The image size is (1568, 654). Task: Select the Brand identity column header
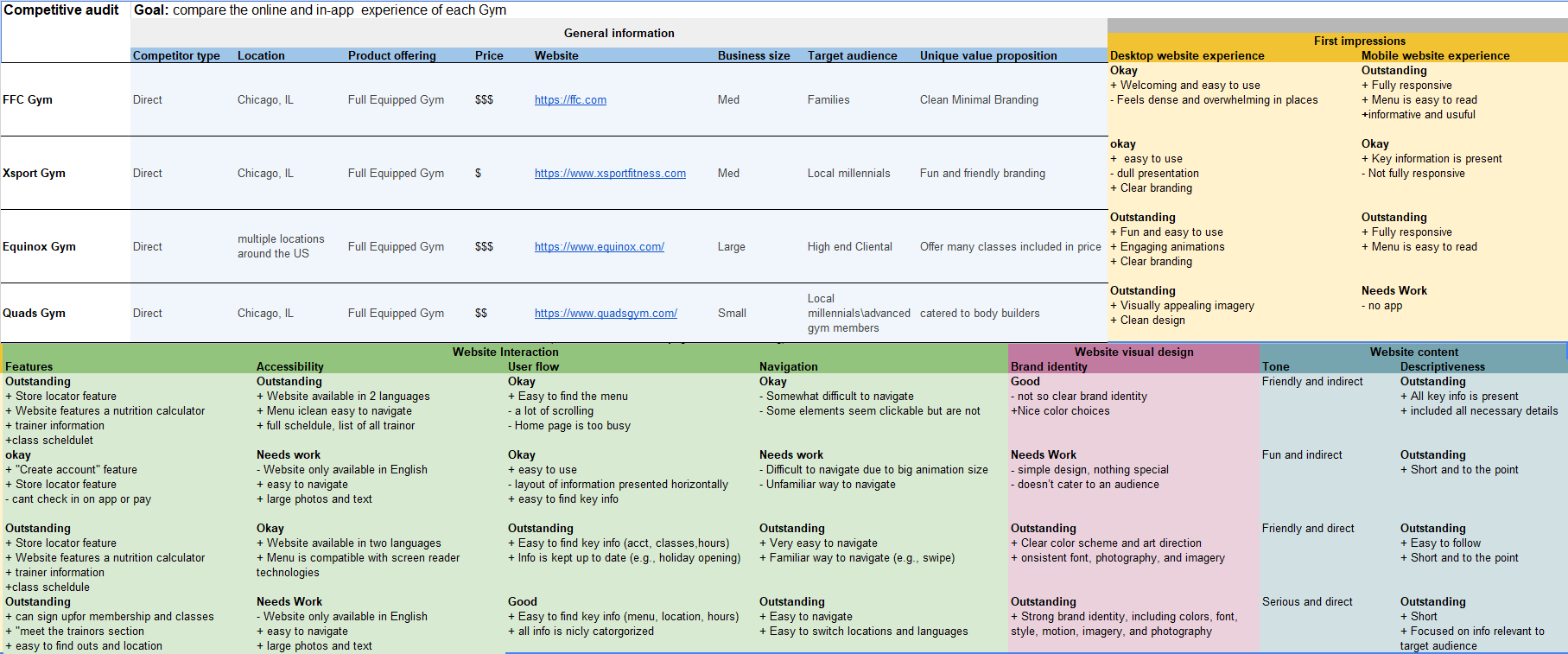point(1049,366)
